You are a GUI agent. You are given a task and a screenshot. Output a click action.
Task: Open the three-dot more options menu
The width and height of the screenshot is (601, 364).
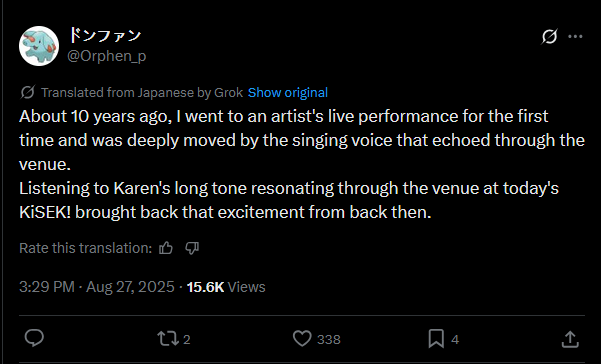(x=575, y=36)
